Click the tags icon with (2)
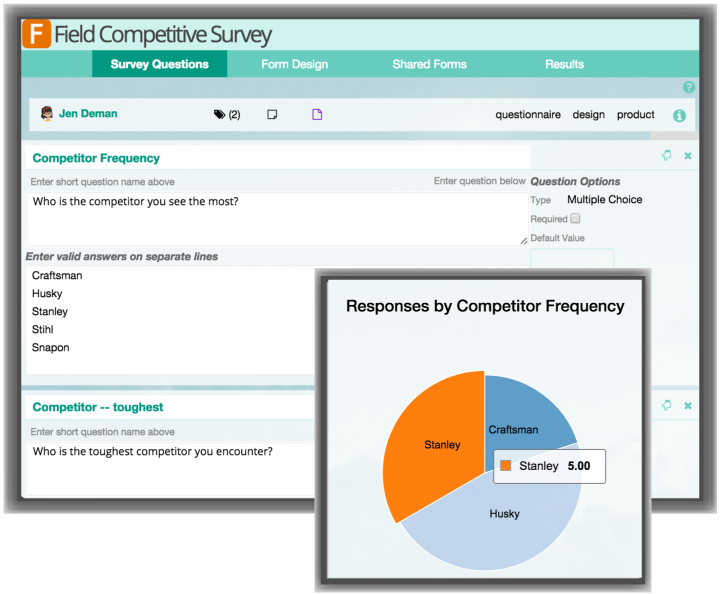Image resolution: width=720 pixels, height=594 pixels. (227, 114)
